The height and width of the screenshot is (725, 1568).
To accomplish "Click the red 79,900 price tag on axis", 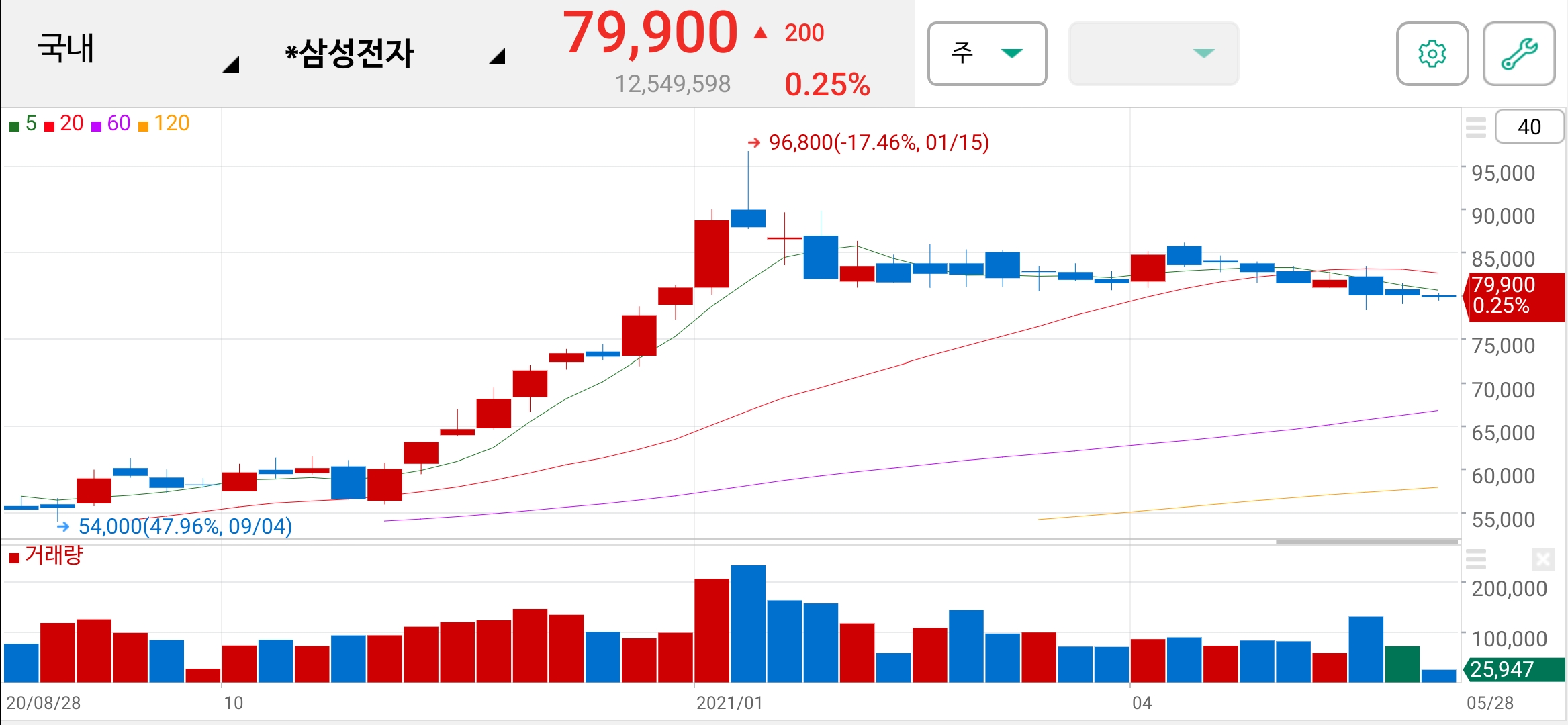I will click(1514, 296).
